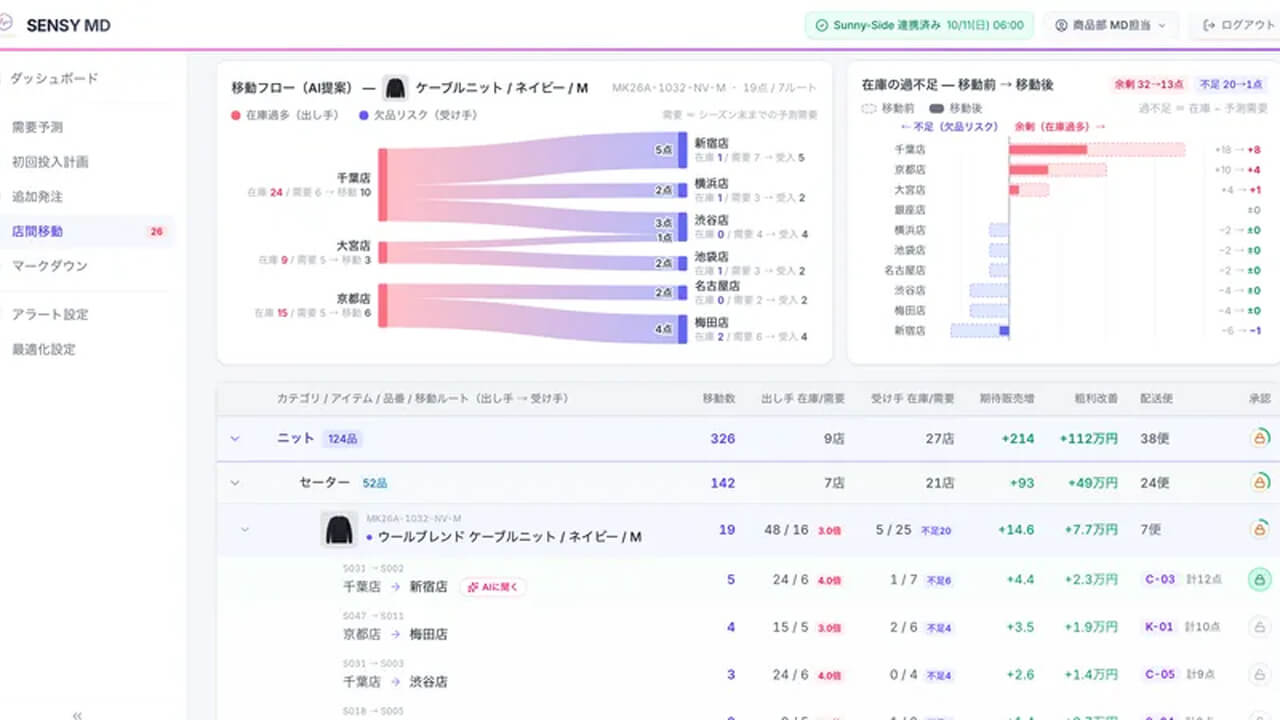Toggle approval lock for 千葉店 → 新宿店 route
Viewport: 1280px width, 720px height.
pos(1259,579)
